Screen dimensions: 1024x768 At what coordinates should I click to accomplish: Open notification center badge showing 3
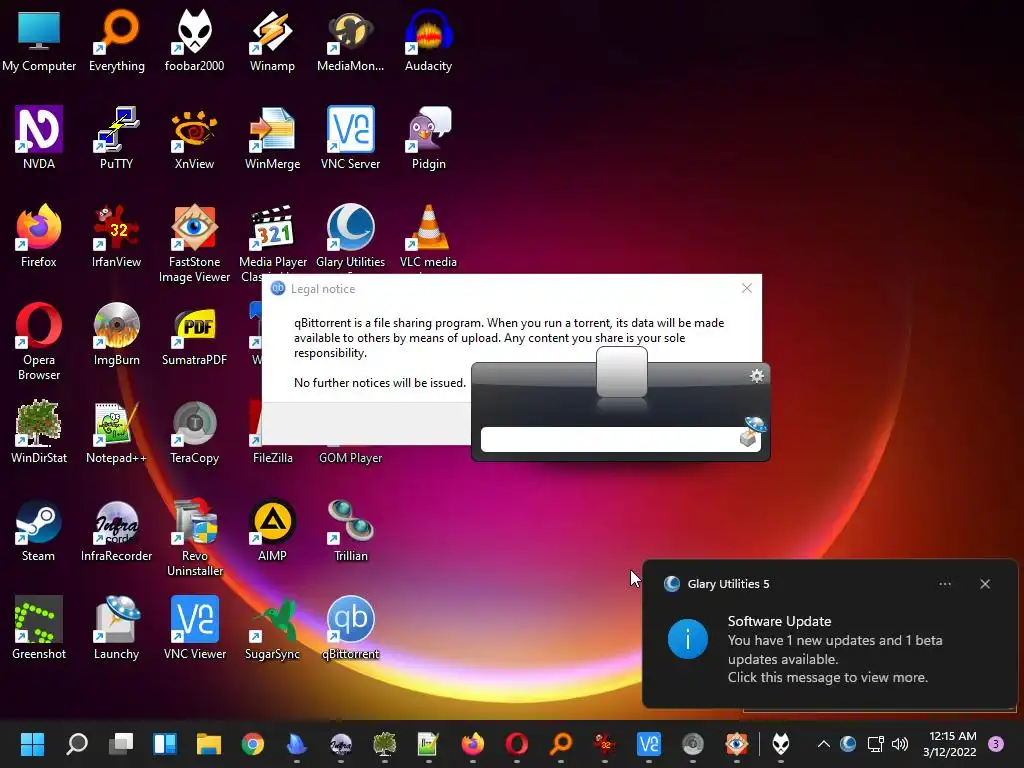[996, 743]
